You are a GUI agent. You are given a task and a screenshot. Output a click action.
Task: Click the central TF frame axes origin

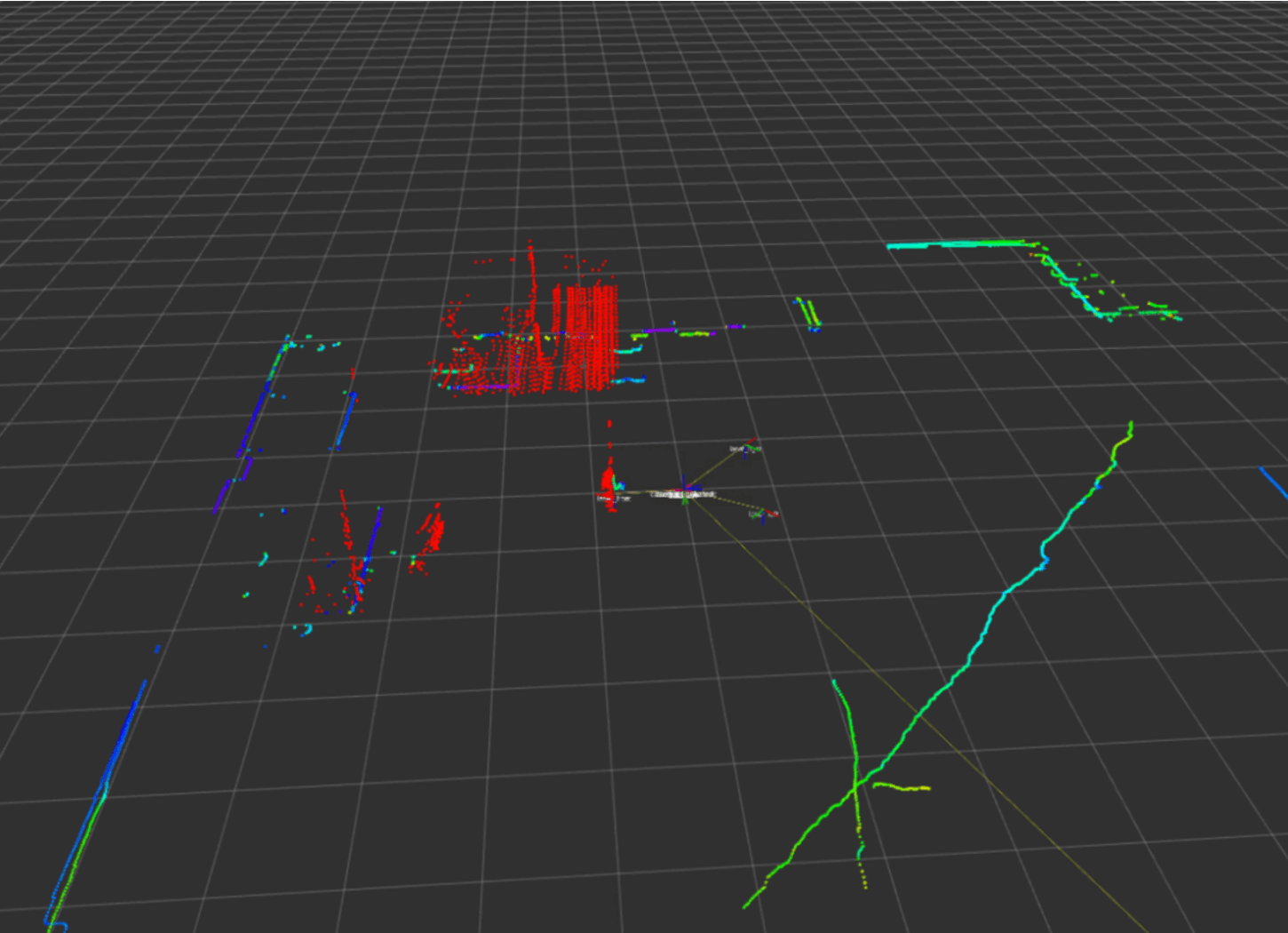point(685,490)
